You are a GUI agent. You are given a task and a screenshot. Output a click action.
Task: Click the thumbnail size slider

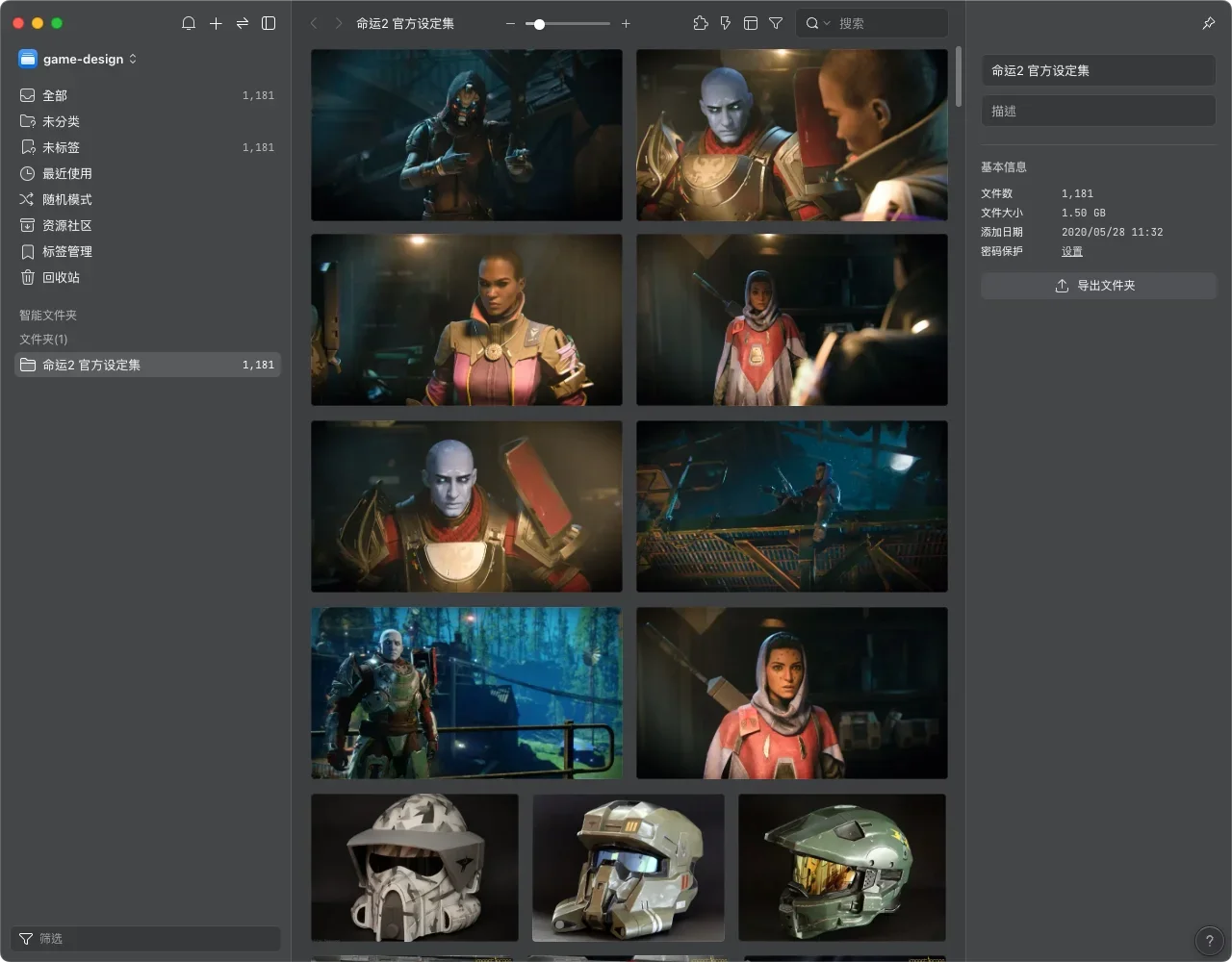[x=568, y=23]
